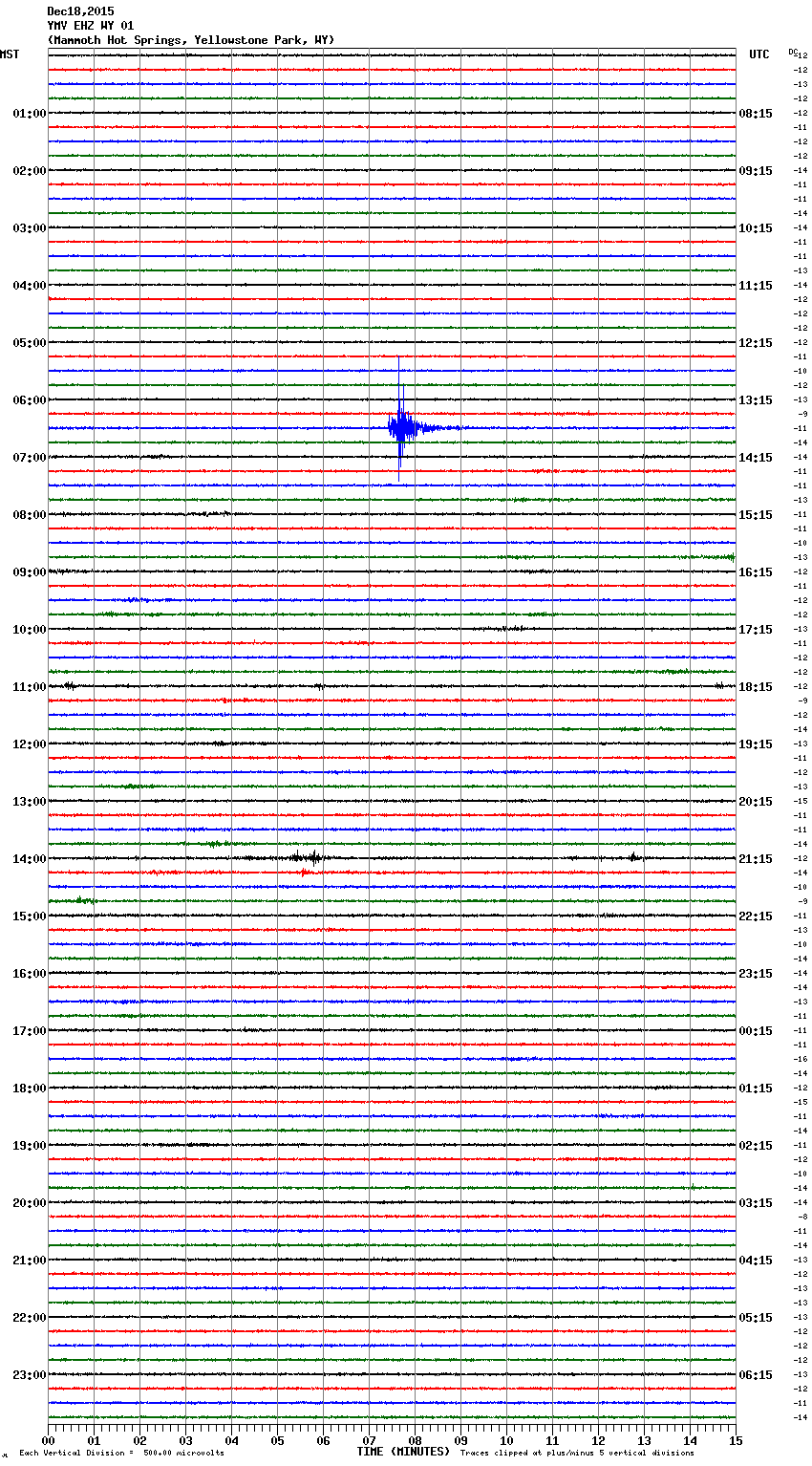Click the '00' minute tick label
This screenshot has width=812, height=1466.
[x=48, y=1440]
